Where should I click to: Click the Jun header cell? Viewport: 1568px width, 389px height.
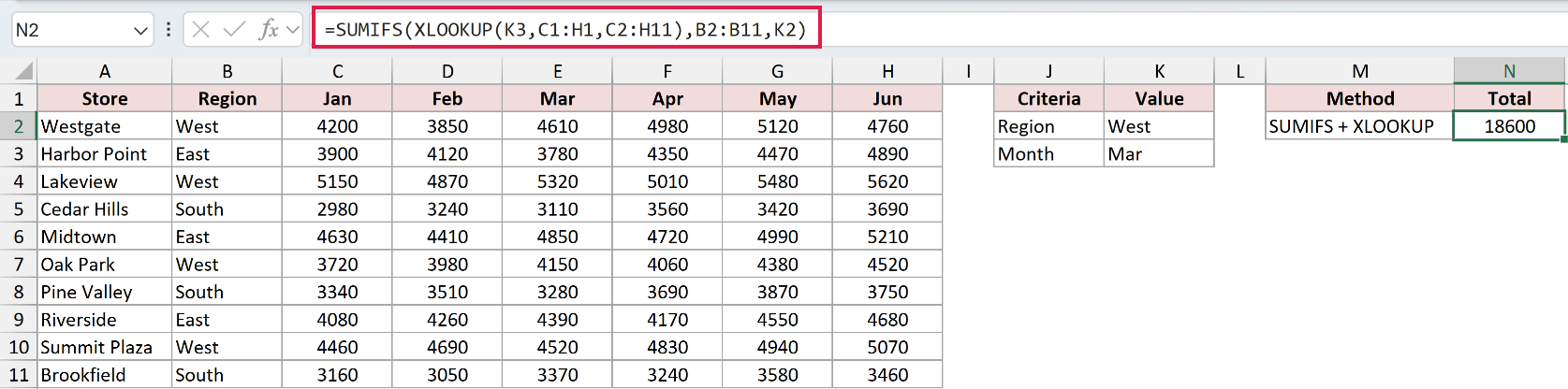[x=887, y=99]
